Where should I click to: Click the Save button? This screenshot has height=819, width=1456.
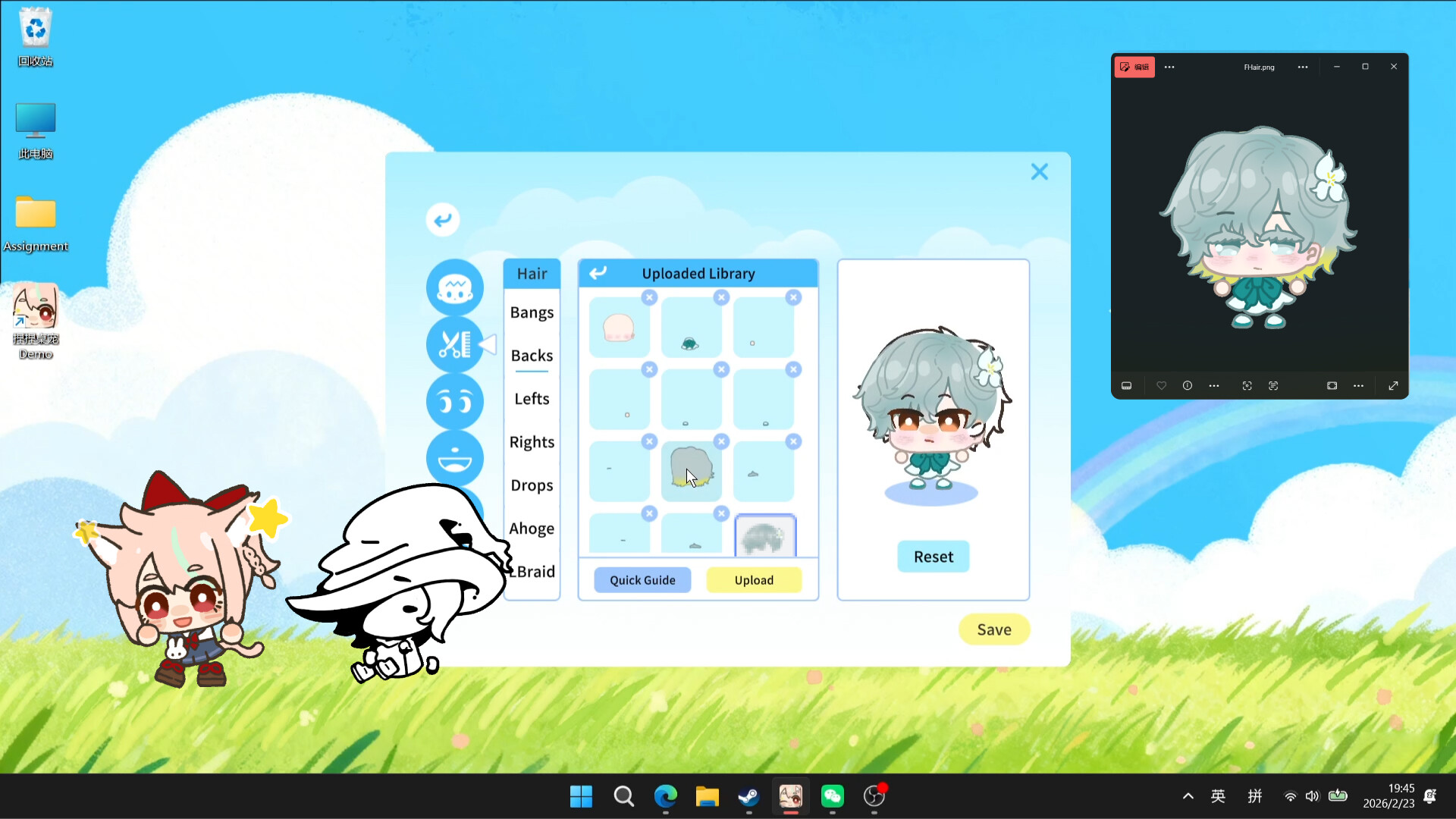pos(993,629)
